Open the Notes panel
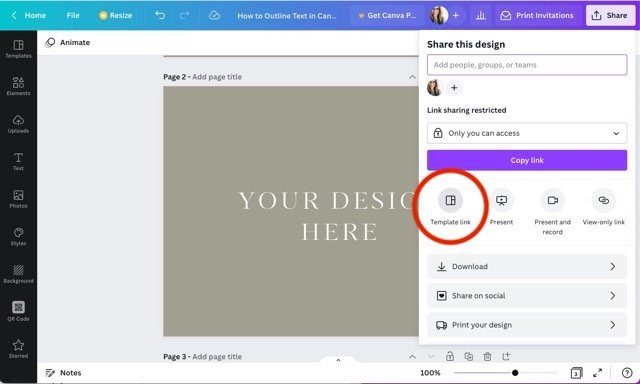The height and width of the screenshot is (384, 640). (x=63, y=373)
